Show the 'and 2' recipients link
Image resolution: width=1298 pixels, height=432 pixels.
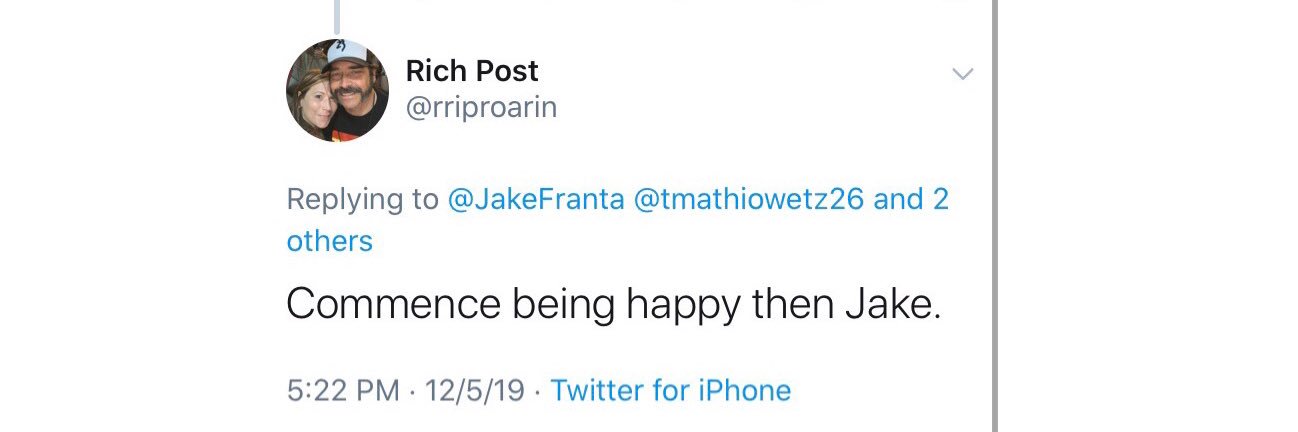911,199
